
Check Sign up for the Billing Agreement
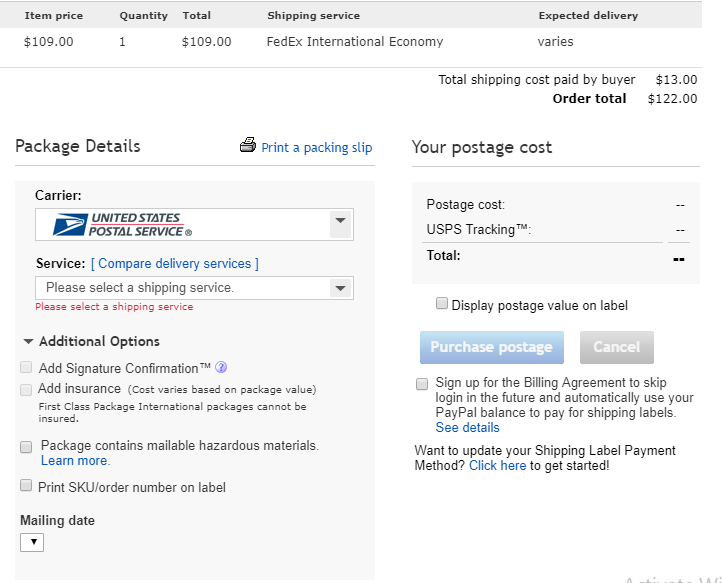(422, 384)
